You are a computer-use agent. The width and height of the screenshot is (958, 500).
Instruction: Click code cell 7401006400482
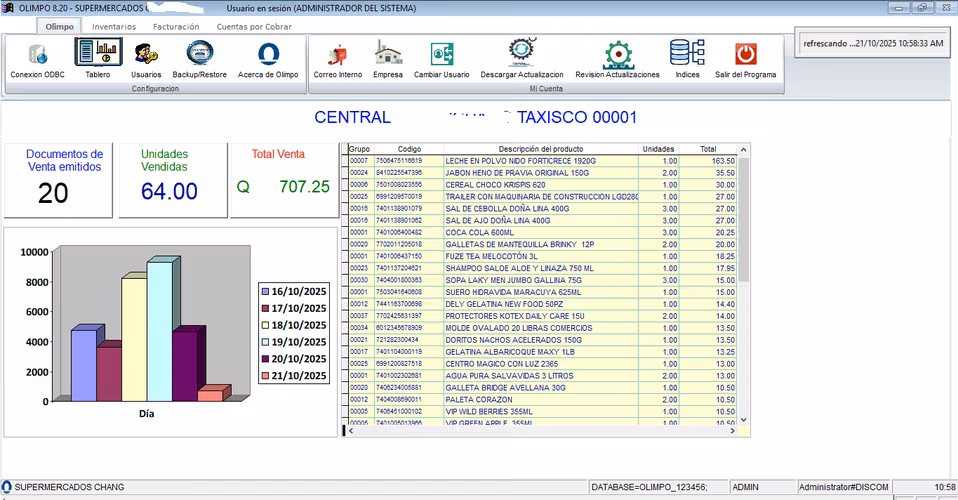(x=399, y=233)
